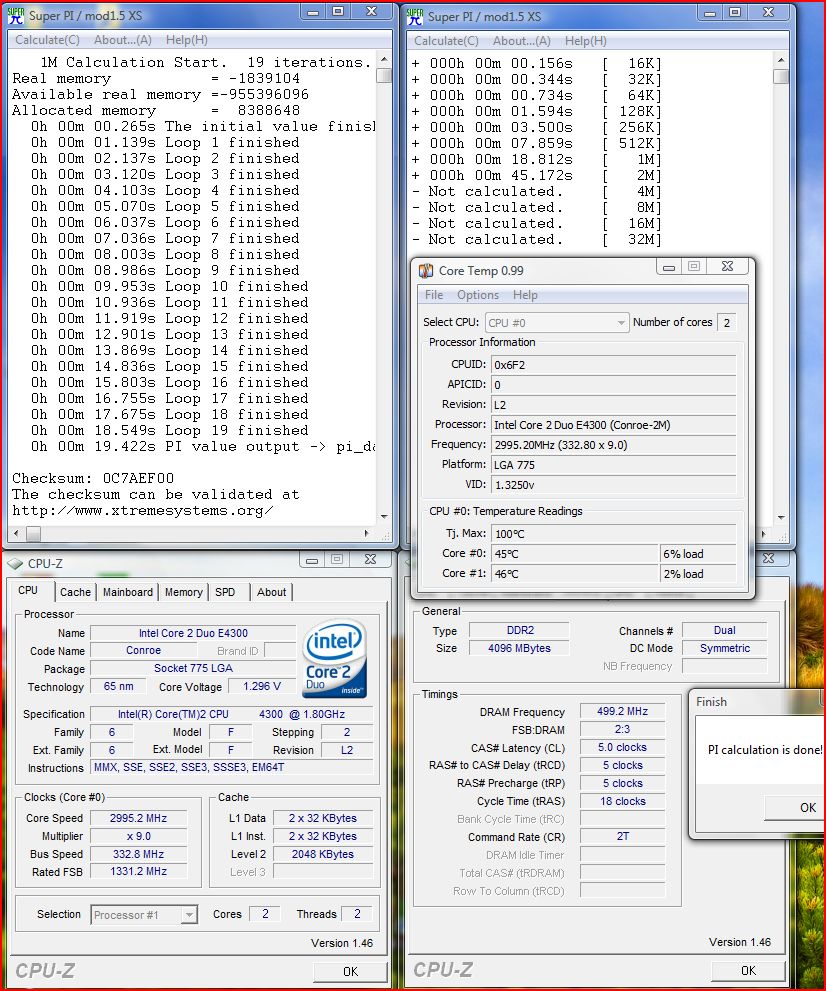Click the FSB:DRAM ratio 2:3
This screenshot has height=991, width=826.
click(x=623, y=729)
